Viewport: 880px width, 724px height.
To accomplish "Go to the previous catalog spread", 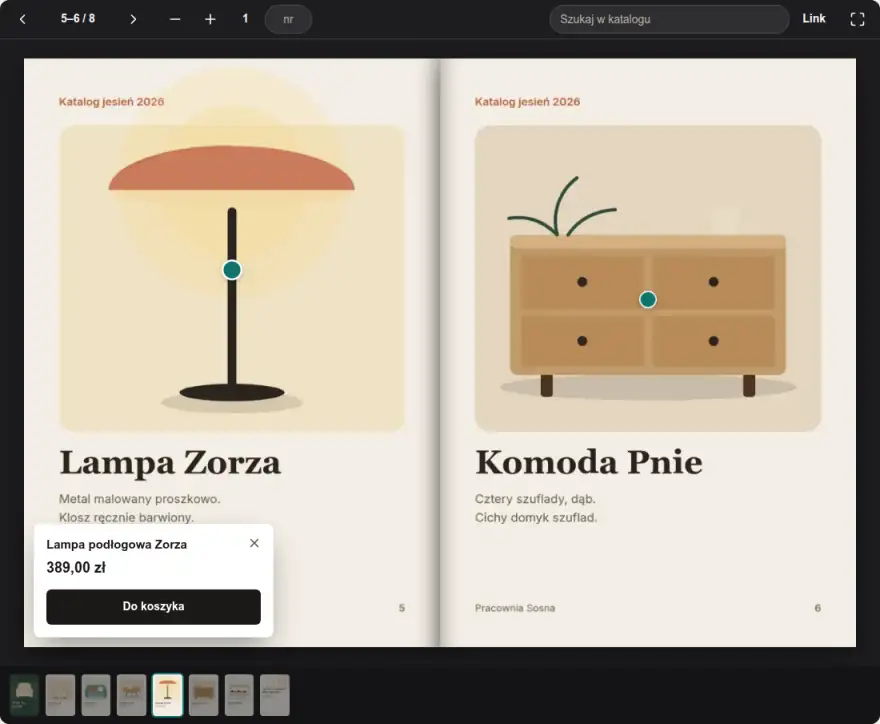I will (22, 19).
